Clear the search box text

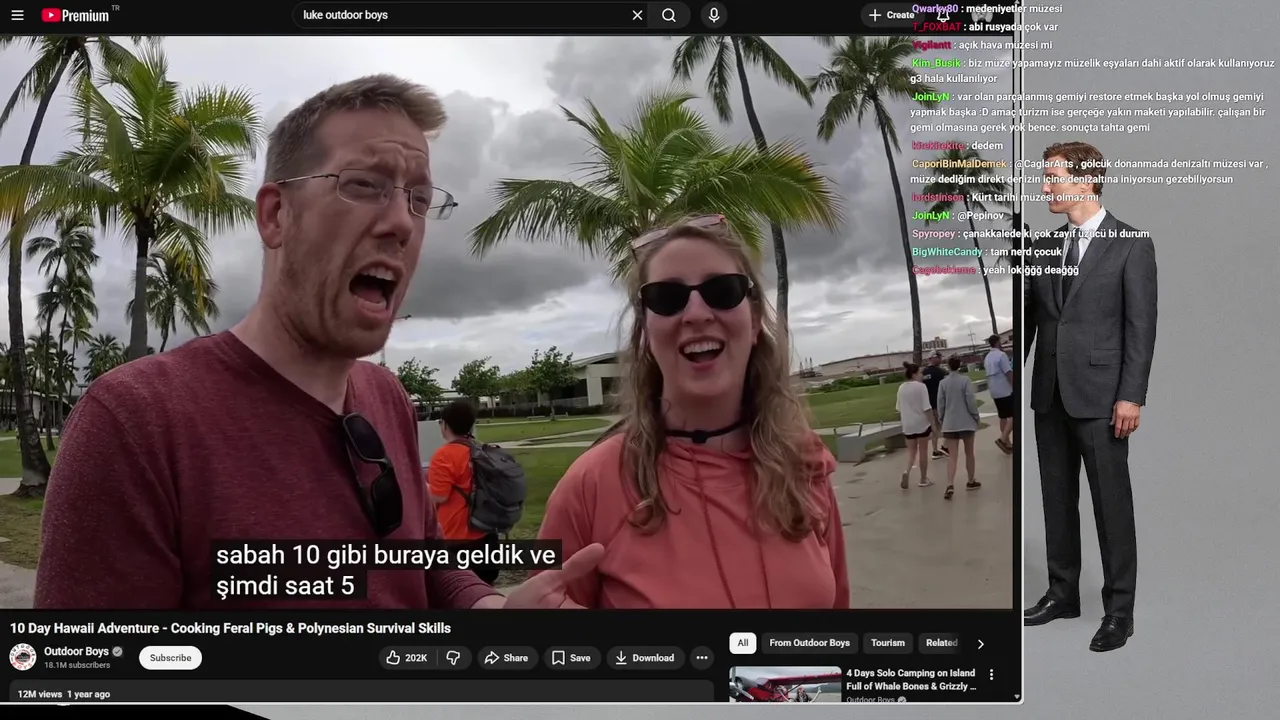[x=637, y=15]
